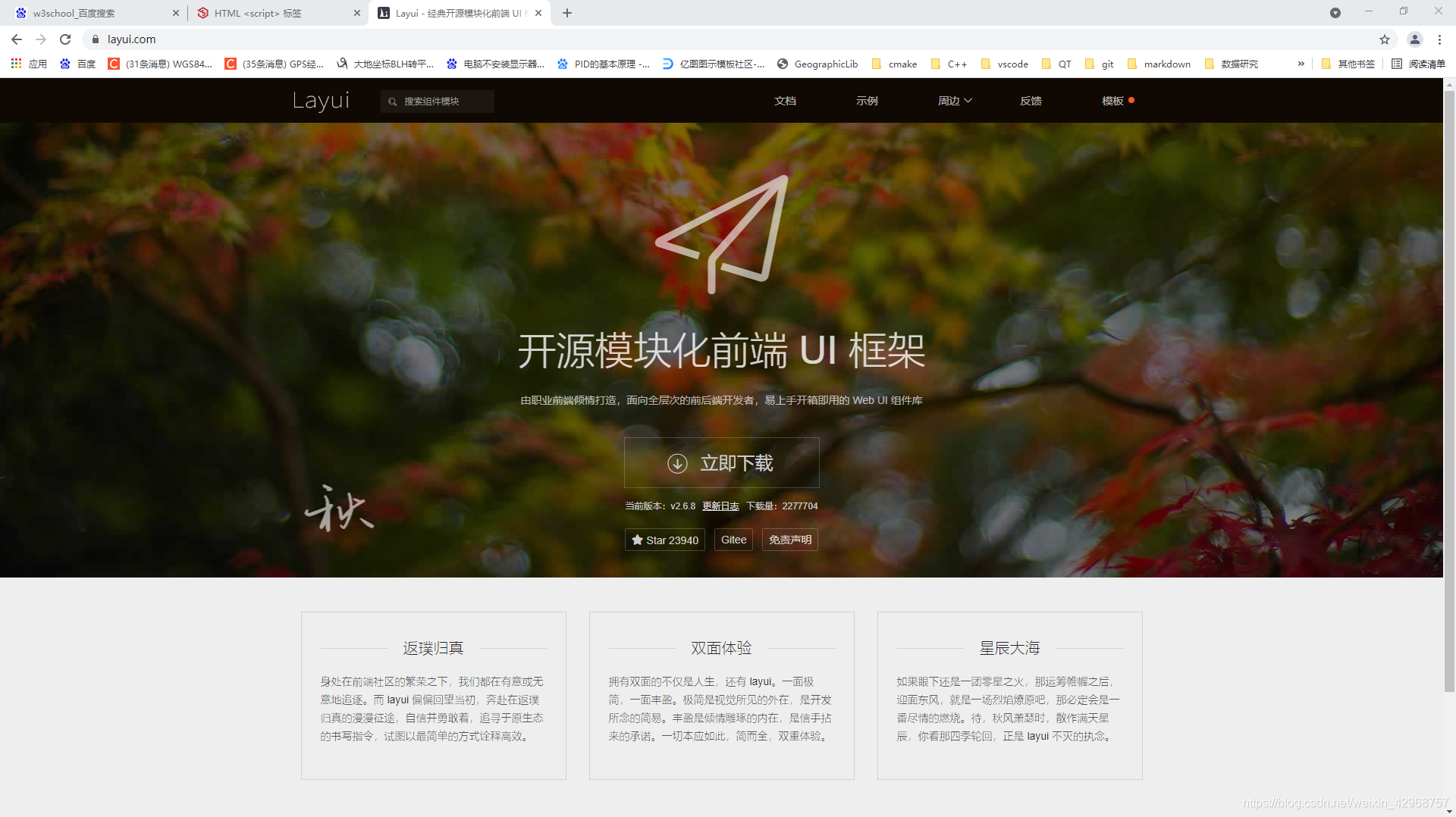The image size is (1456, 817).
Task: Open the 更新日志 link
Action: click(x=720, y=506)
